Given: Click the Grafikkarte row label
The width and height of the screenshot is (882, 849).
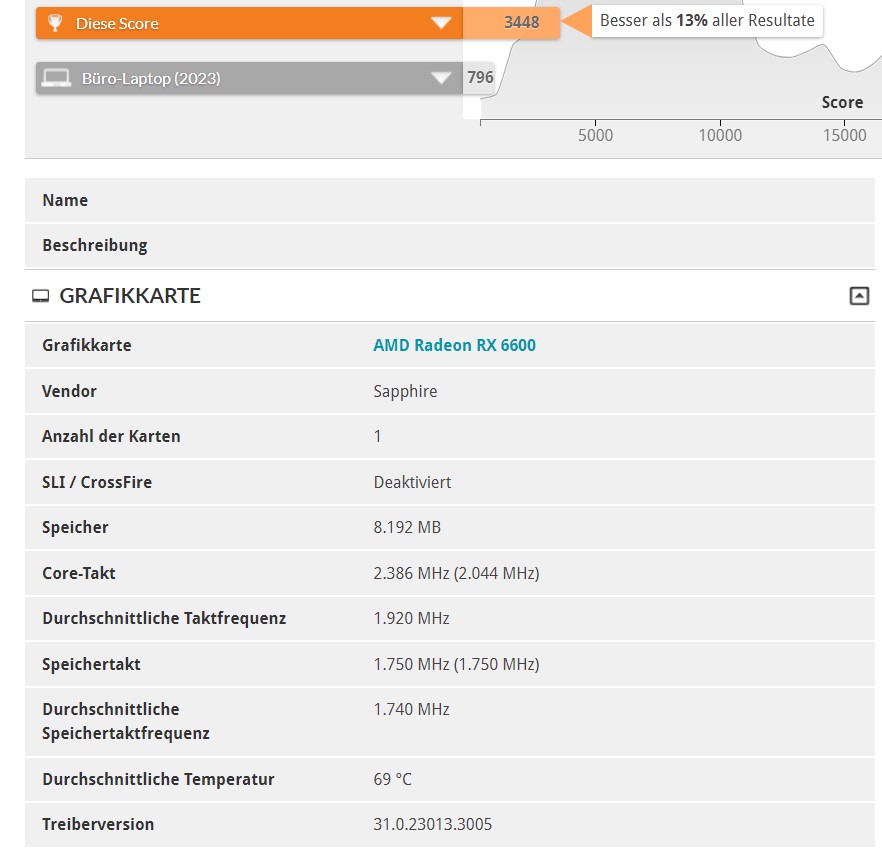Looking at the screenshot, I should coord(87,345).
